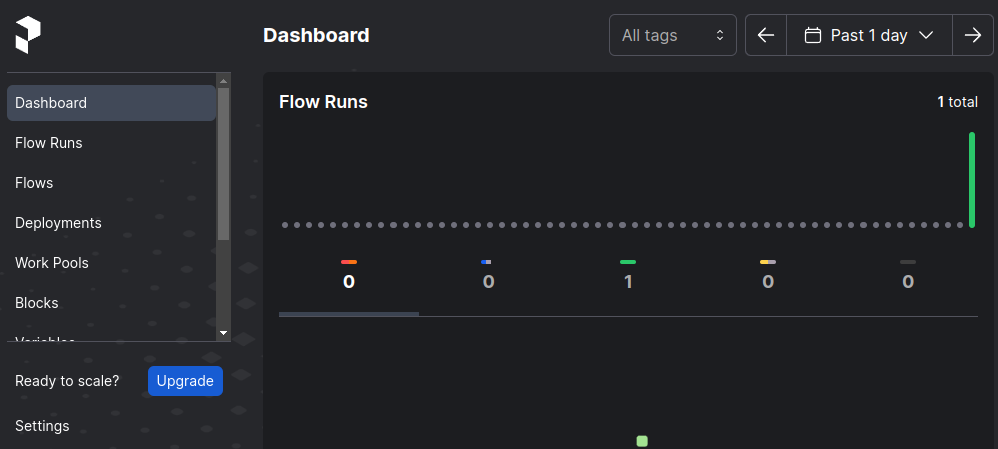Open Settings from the sidebar
Viewport: 998px width, 449px height.
point(42,425)
